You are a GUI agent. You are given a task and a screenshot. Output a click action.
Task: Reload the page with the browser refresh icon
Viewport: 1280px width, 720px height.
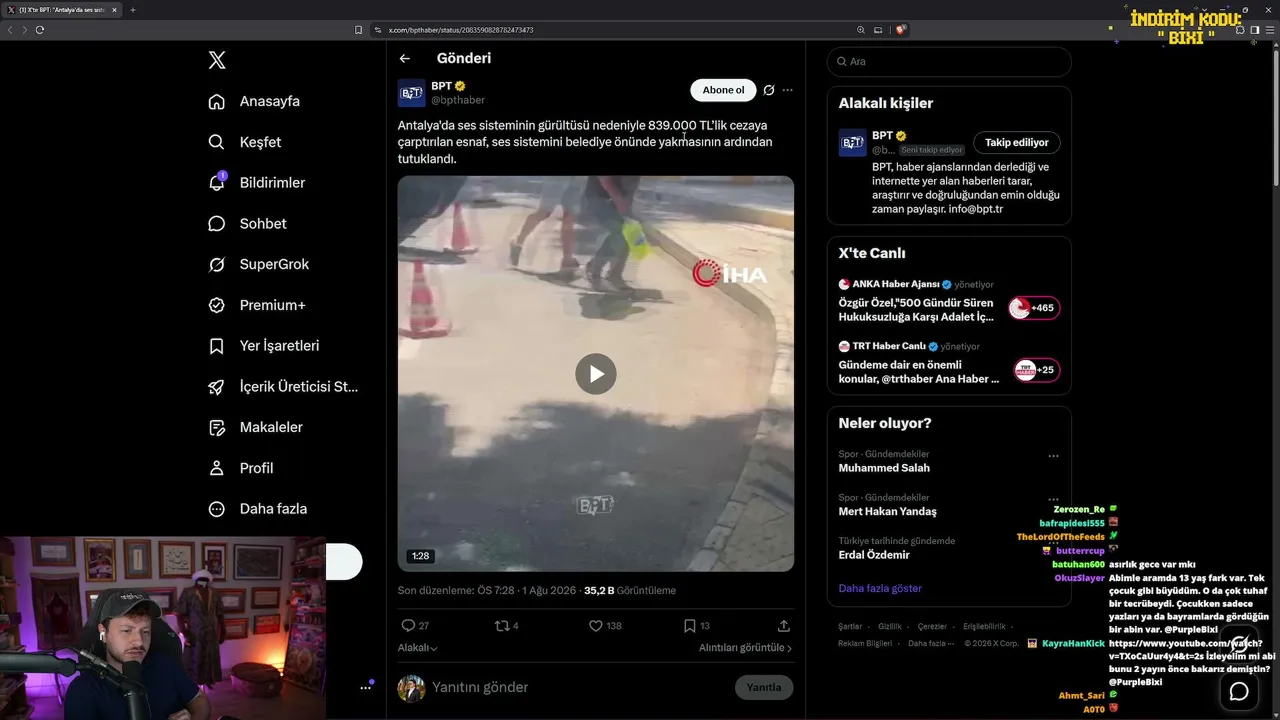(x=40, y=30)
